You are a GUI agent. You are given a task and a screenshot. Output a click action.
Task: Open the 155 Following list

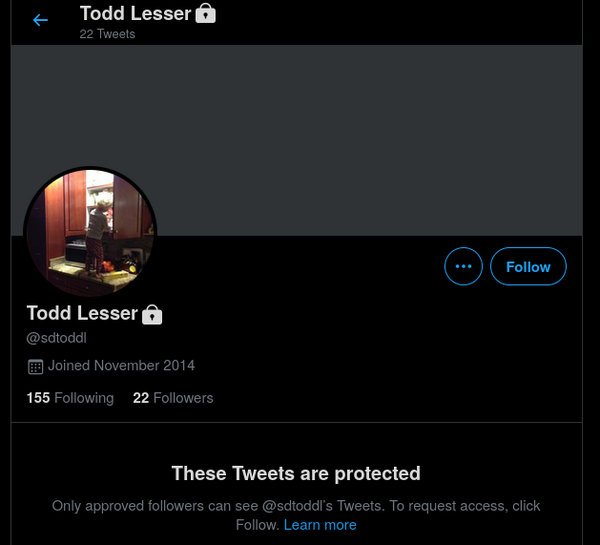click(70, 398)
